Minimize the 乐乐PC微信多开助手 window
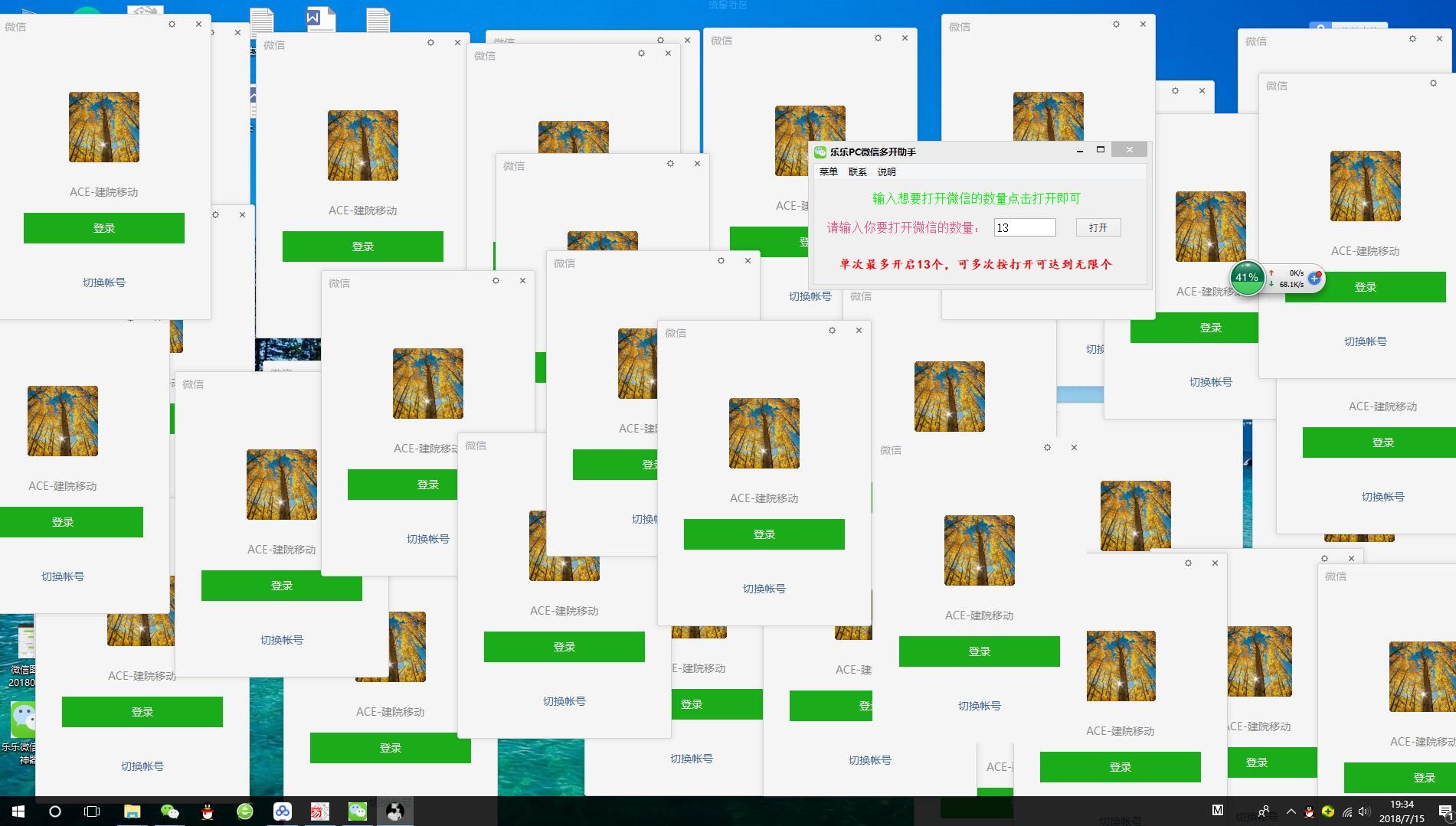This screenshot has width=1456, height=826. (x=1080, y=151)
